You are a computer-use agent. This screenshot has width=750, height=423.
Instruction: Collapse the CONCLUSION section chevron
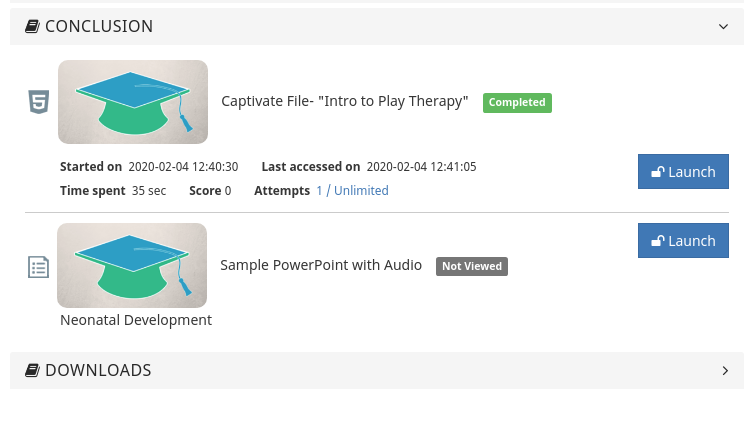coord(724,27)
